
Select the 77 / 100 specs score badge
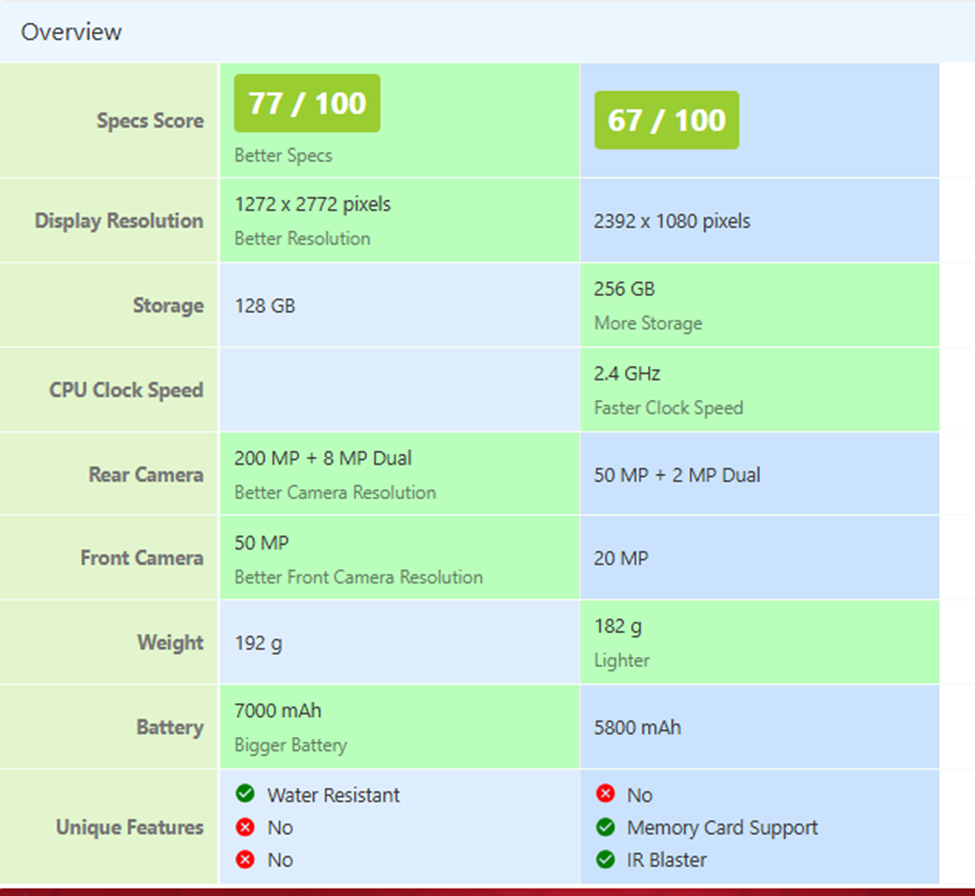pos(307,103)
